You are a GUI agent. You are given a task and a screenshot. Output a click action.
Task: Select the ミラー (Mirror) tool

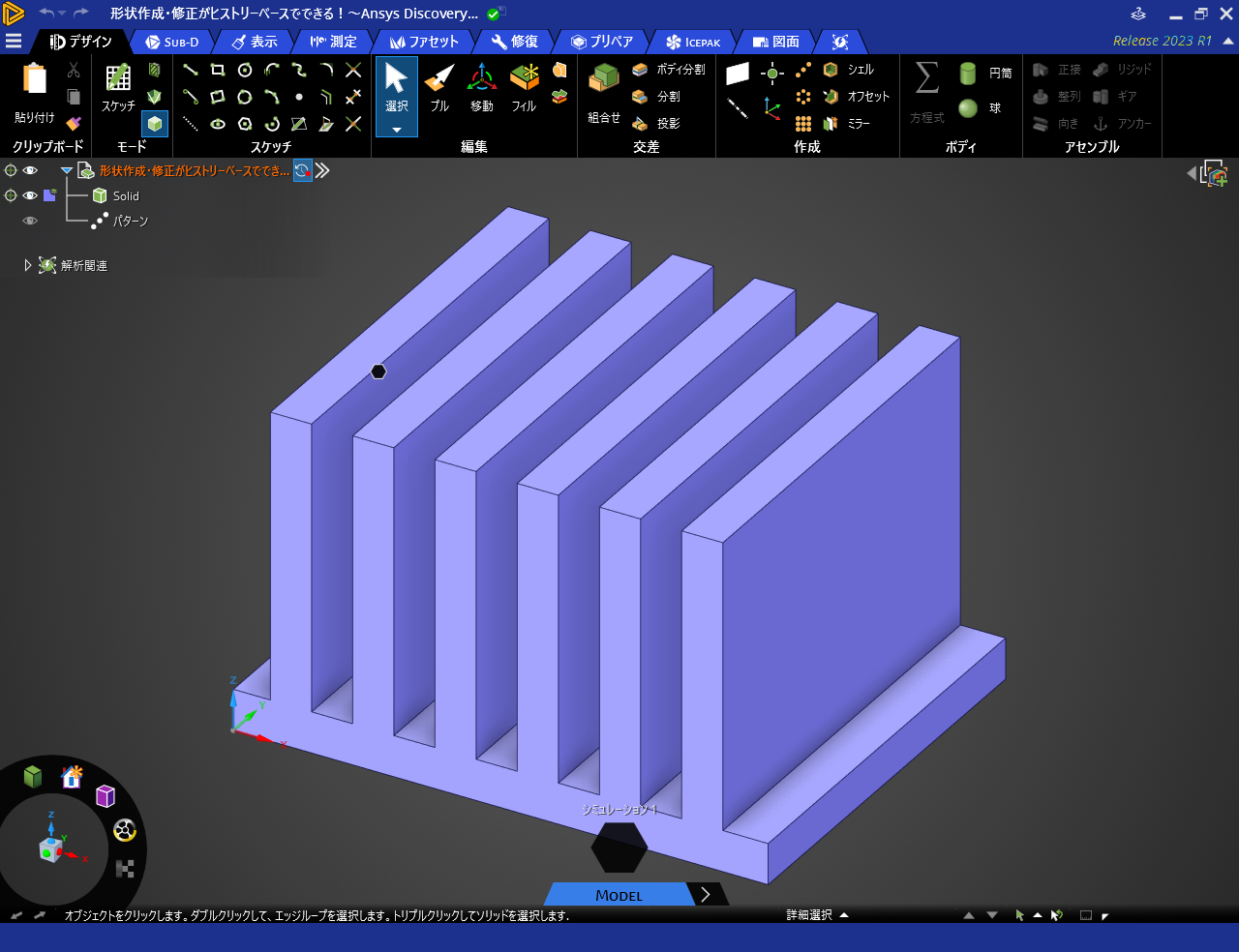(846, 124)
